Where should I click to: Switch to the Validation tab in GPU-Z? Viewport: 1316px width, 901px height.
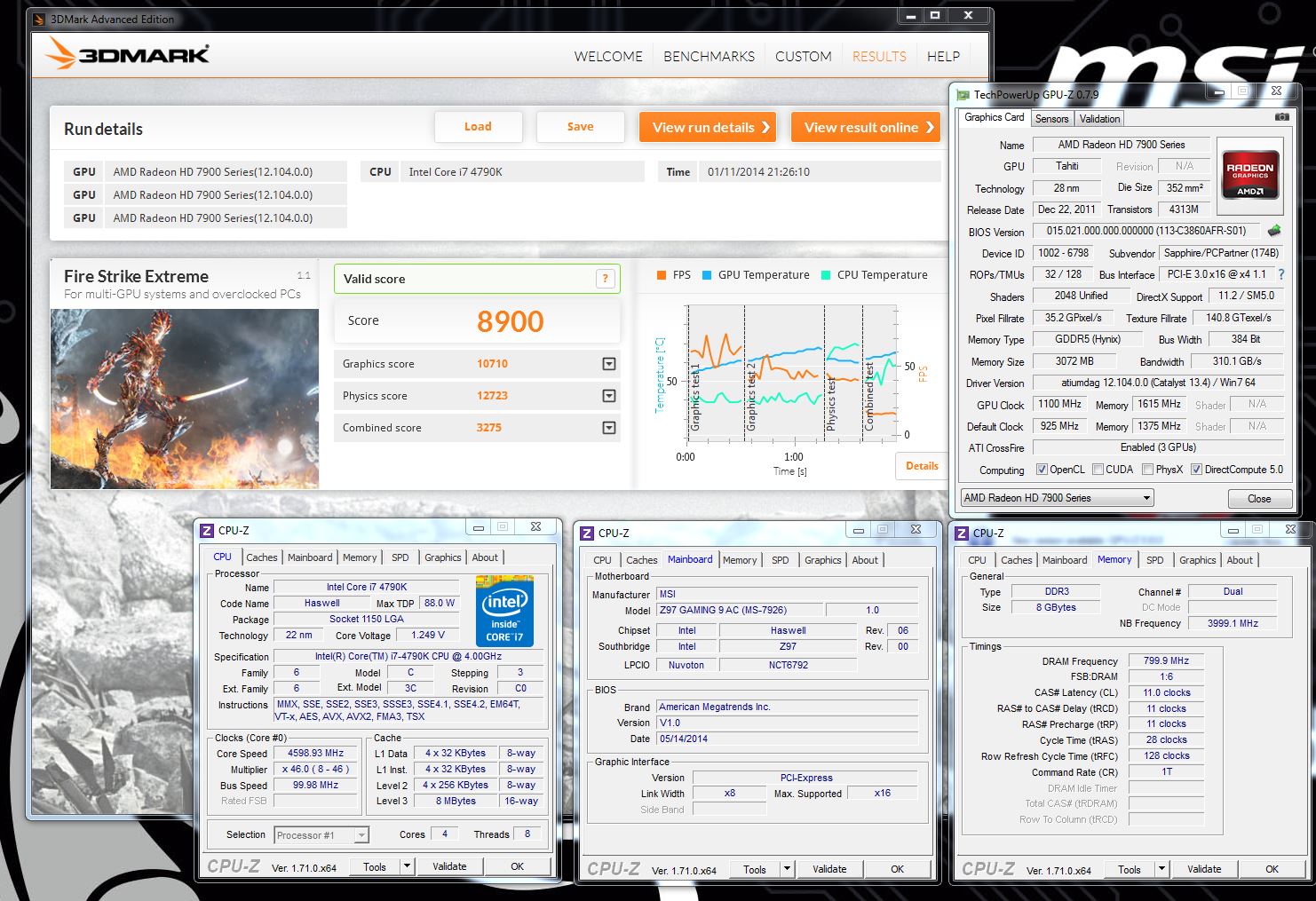click(x=1100, y=119)
